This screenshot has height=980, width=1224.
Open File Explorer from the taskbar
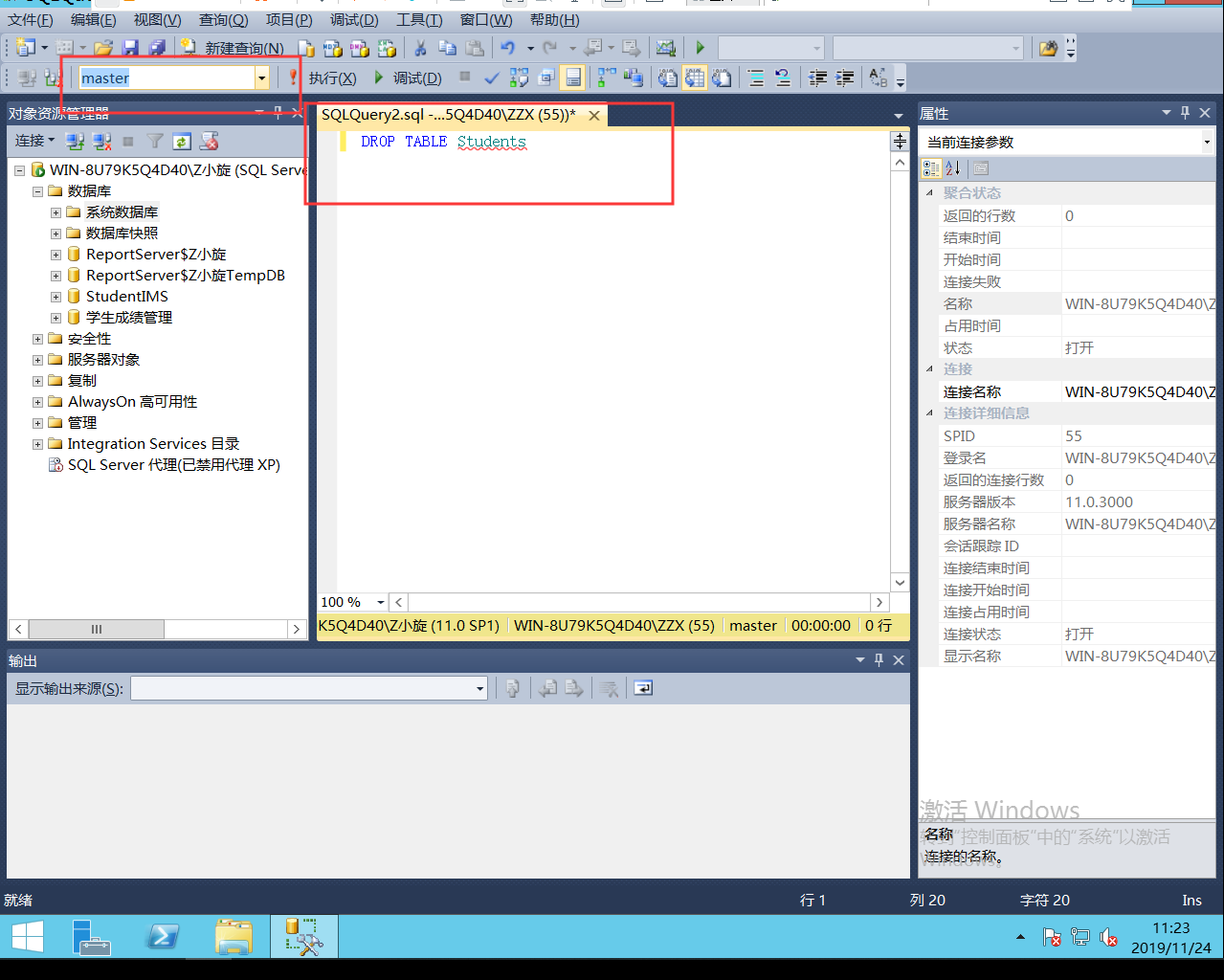click(234, 937)
